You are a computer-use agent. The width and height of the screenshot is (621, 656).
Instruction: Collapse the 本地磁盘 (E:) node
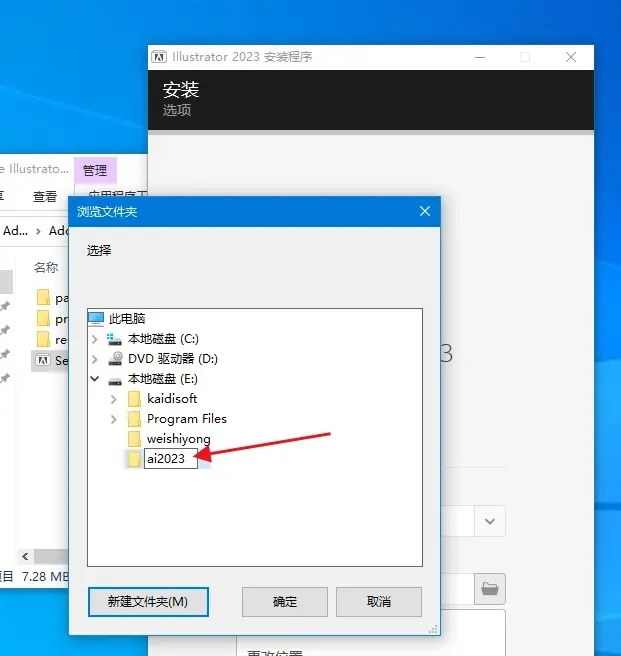point(95,379)
